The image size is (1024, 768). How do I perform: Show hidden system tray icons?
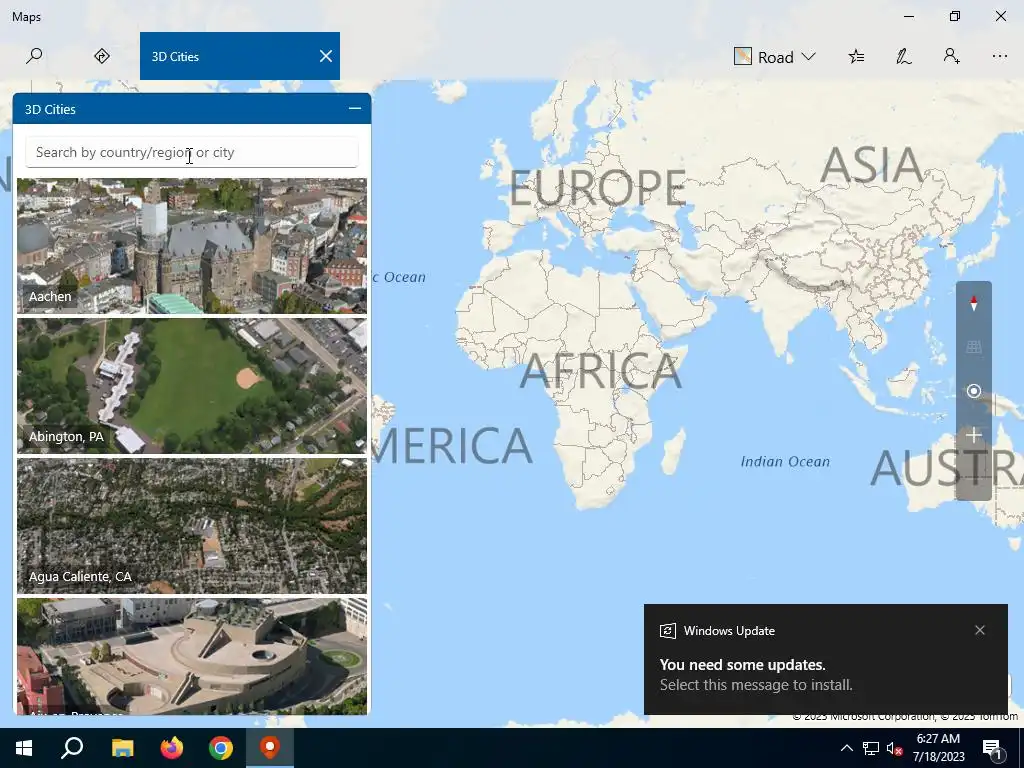click(846, 748)
